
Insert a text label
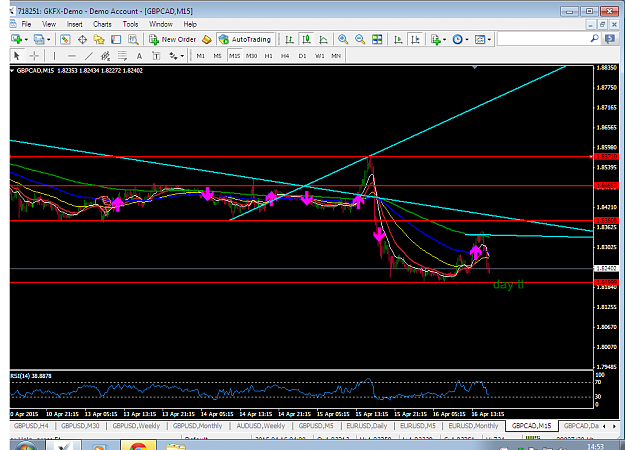156,56
